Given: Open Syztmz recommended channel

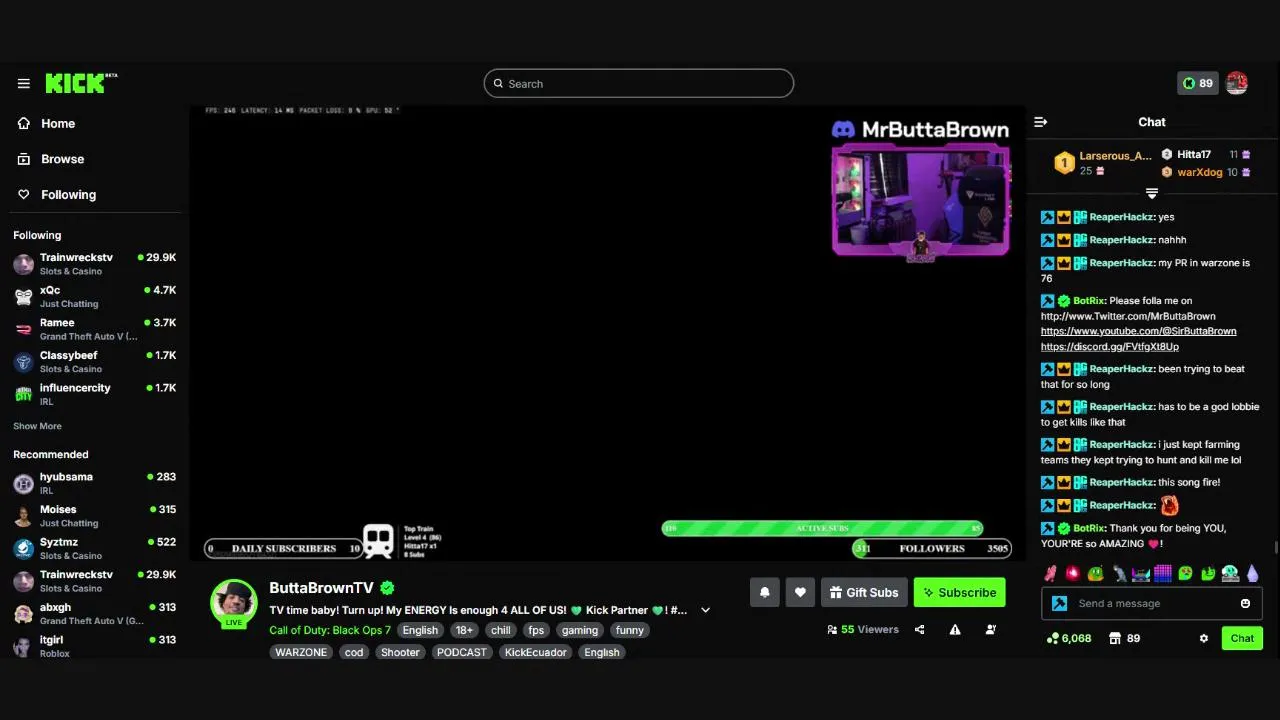Looking at the screenshot, I should [95, 549].
